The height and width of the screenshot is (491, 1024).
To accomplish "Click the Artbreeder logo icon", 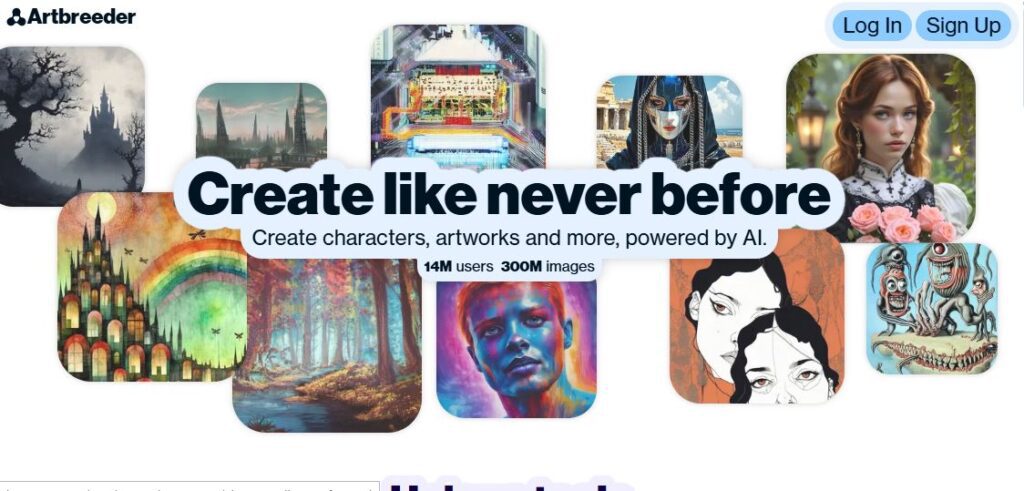I will pos(16,17).
